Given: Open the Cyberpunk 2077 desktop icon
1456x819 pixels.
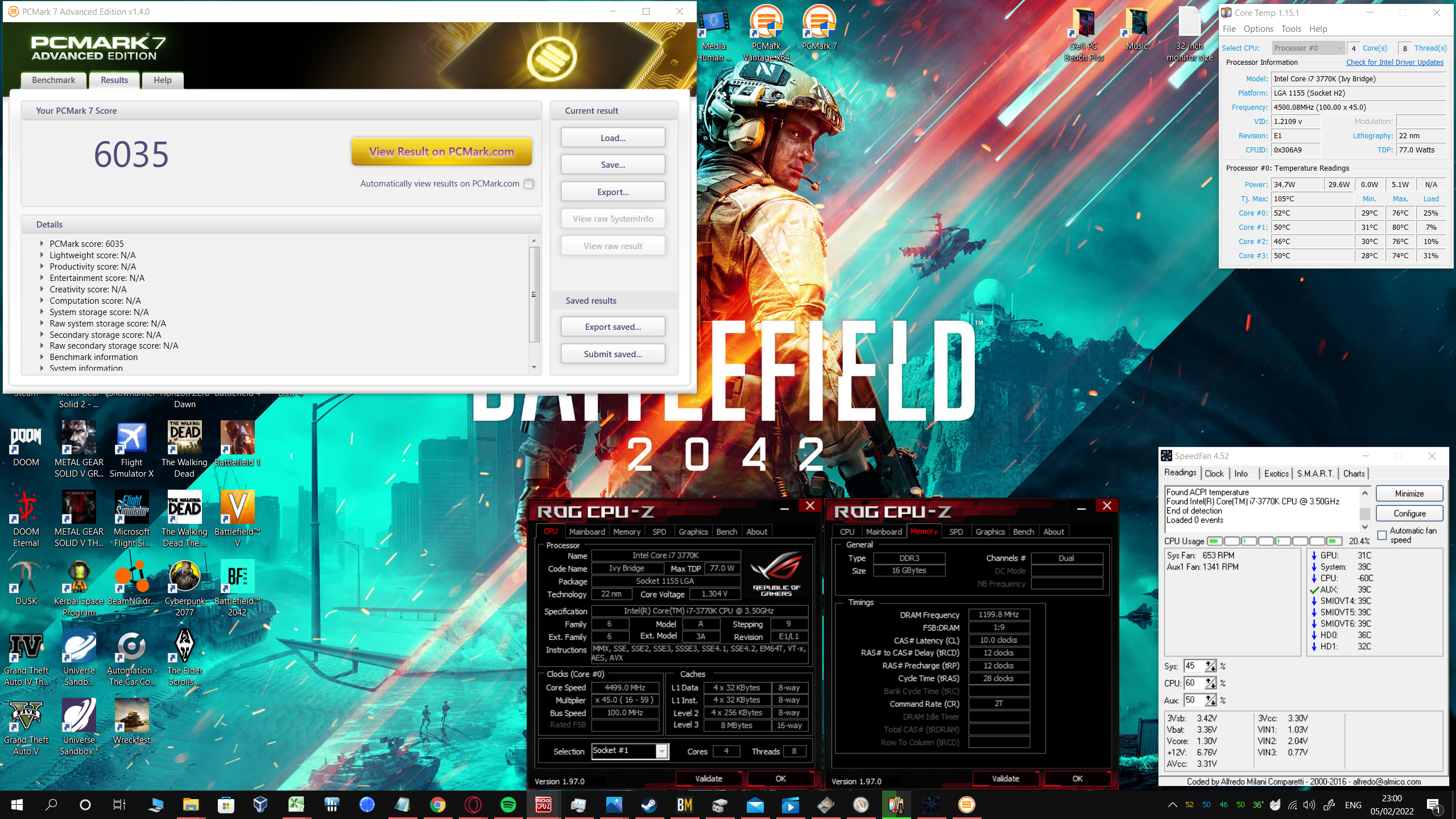Looking at the screenshot, I should 184,588.
